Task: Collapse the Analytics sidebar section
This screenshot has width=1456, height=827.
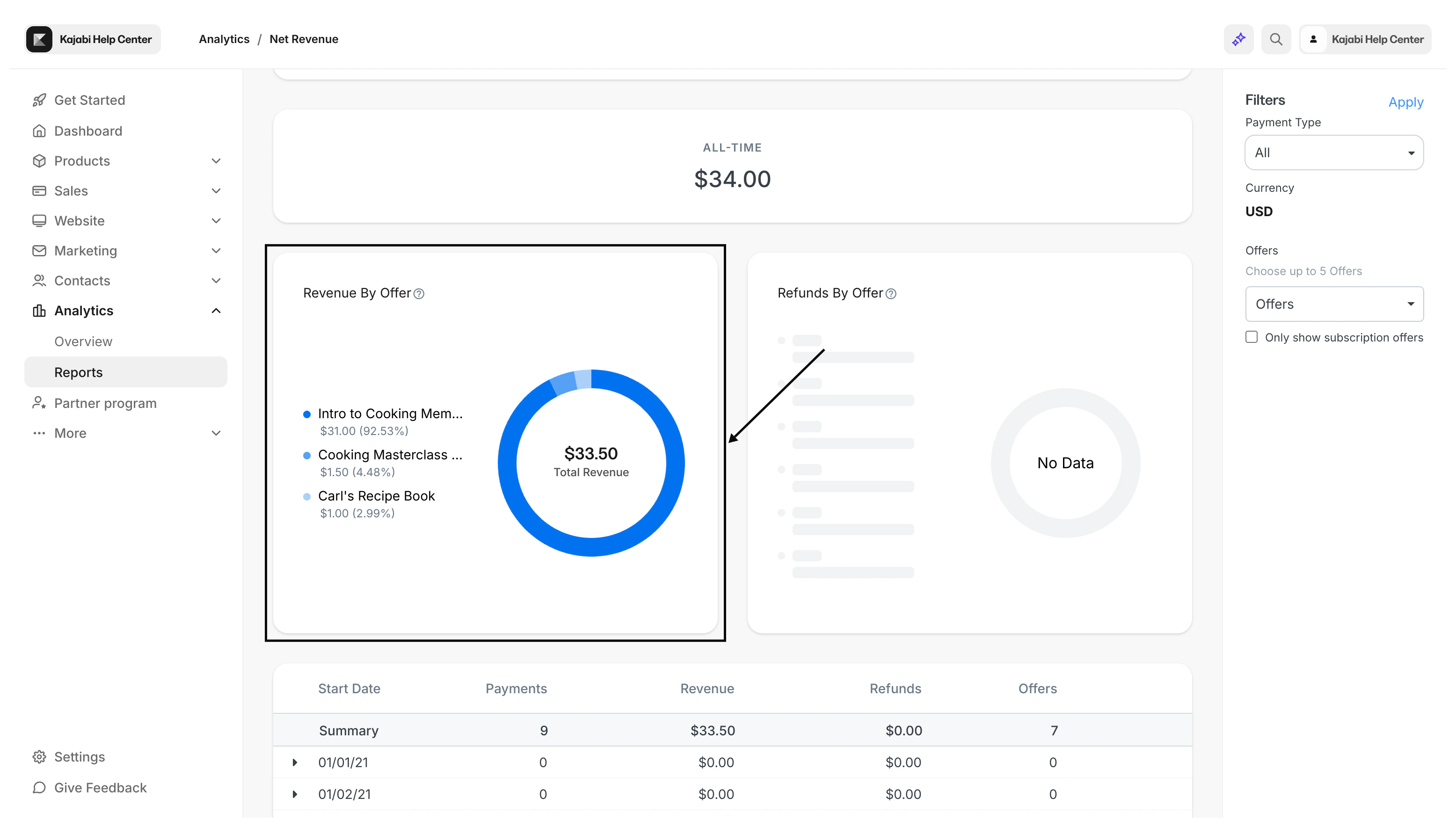Action: coord(216,311)
